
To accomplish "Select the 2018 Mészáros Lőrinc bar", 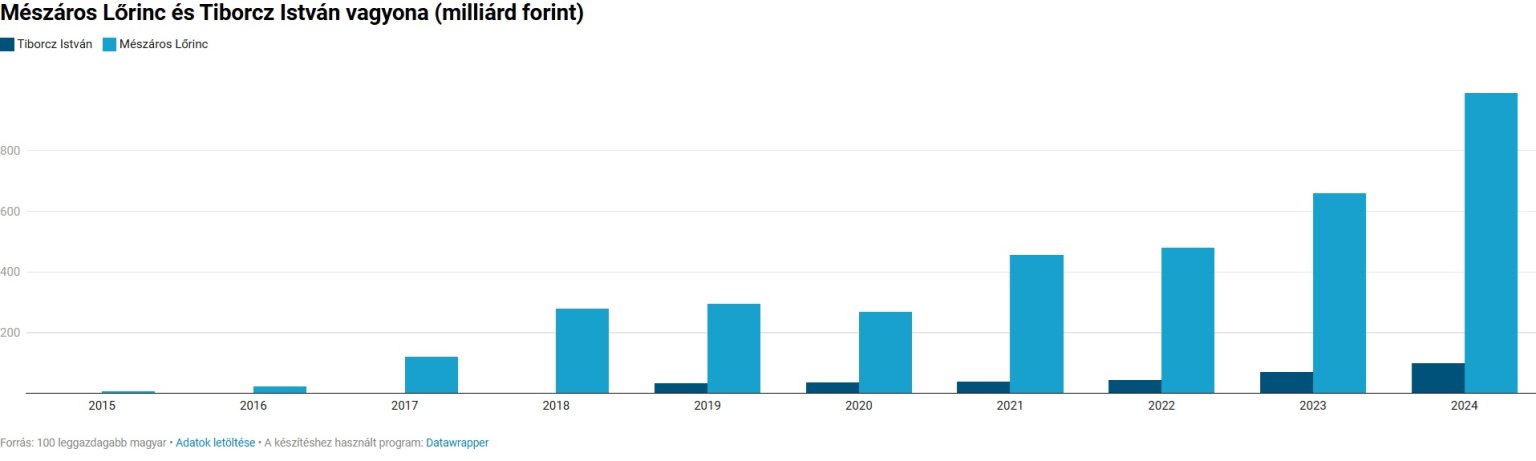I will pos(582,351).
